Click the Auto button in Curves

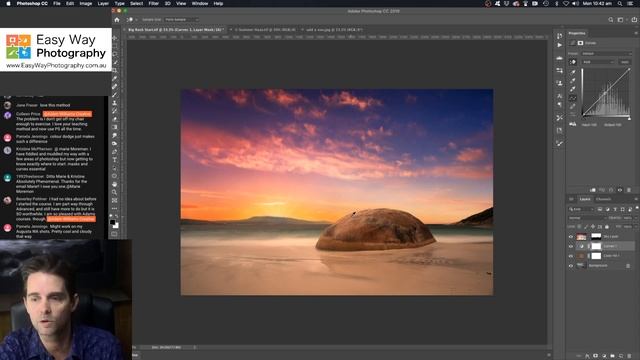[625, 62]
